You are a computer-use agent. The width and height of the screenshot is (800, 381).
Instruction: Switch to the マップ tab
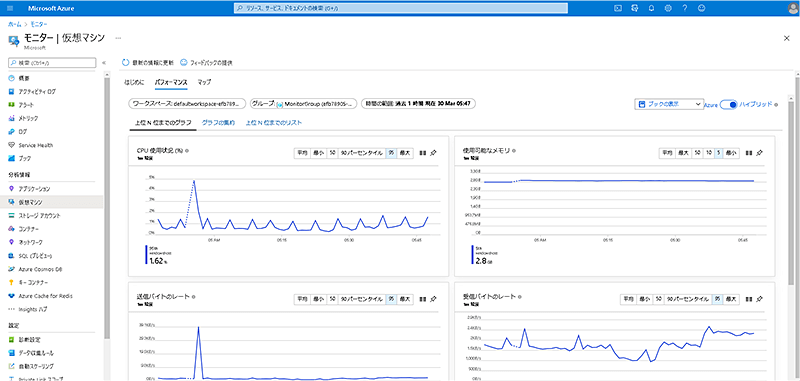coord(204,82)
